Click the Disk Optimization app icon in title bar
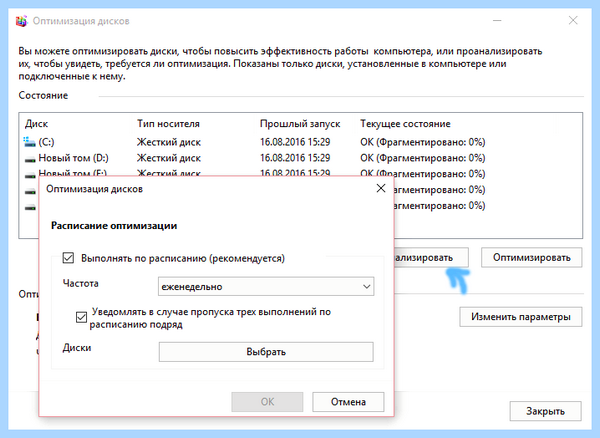 [x=21, y=21]
